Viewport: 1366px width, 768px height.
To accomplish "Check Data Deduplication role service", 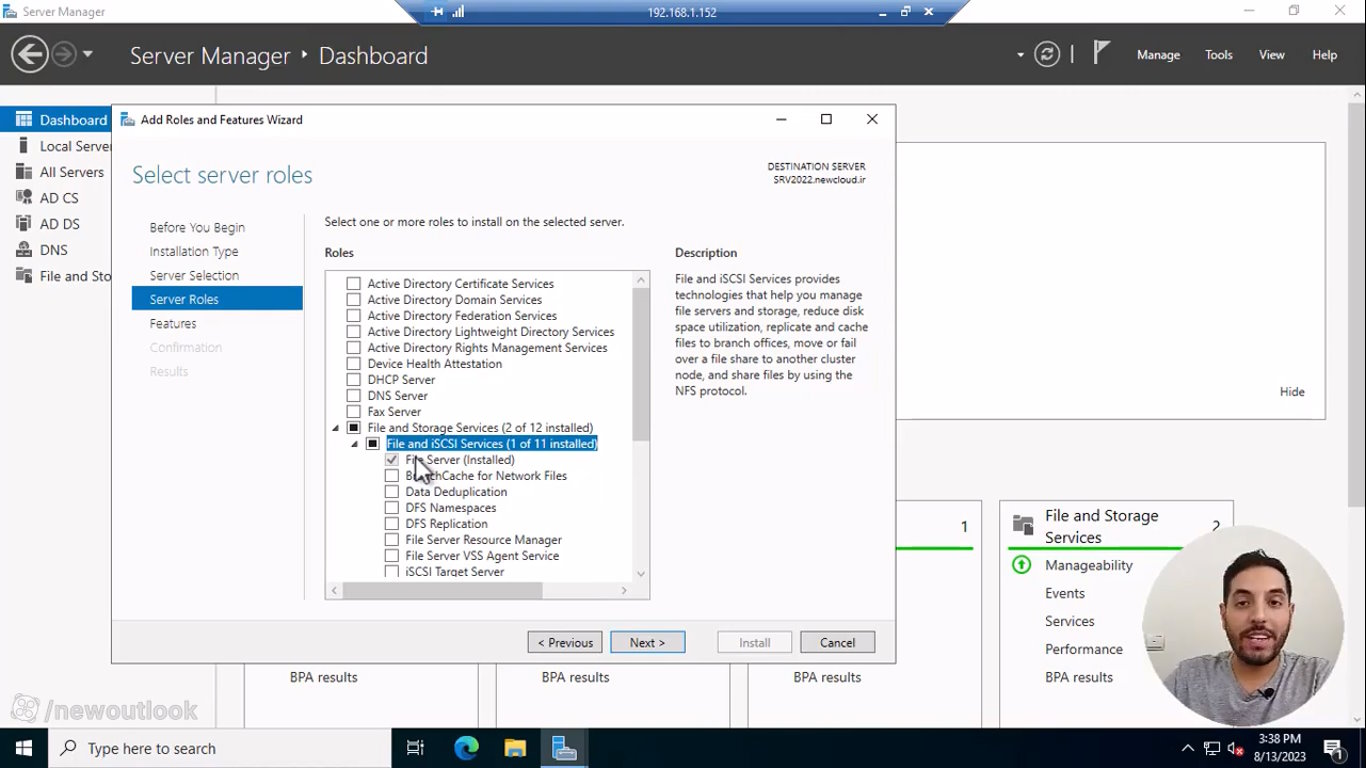I will pos(391,492).
